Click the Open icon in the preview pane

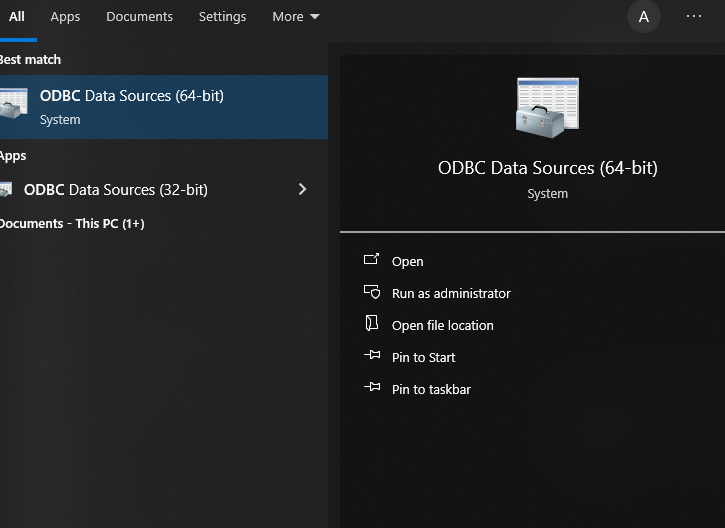tap(372, 260)
